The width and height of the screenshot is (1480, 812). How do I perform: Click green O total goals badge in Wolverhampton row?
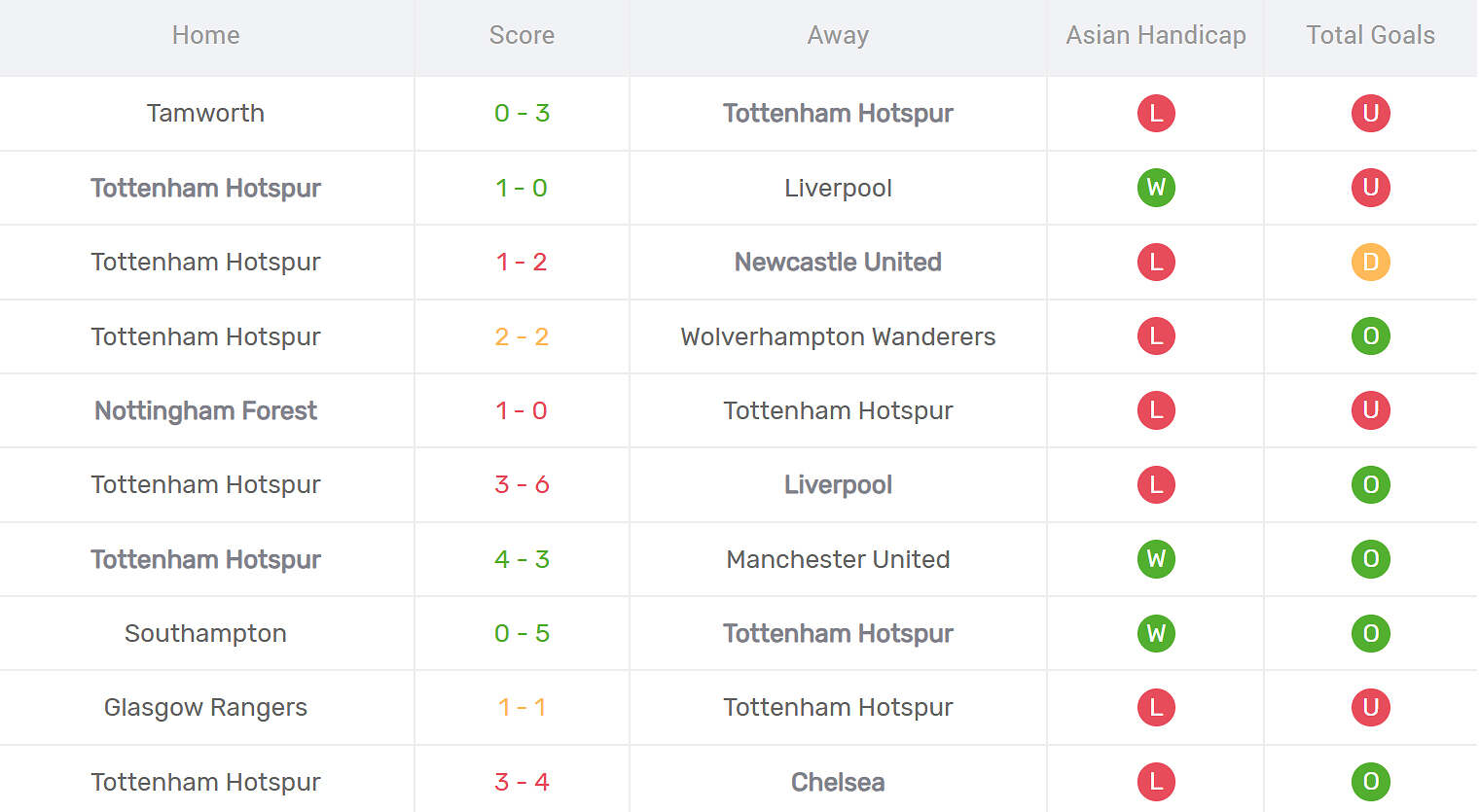(1370, 336)
